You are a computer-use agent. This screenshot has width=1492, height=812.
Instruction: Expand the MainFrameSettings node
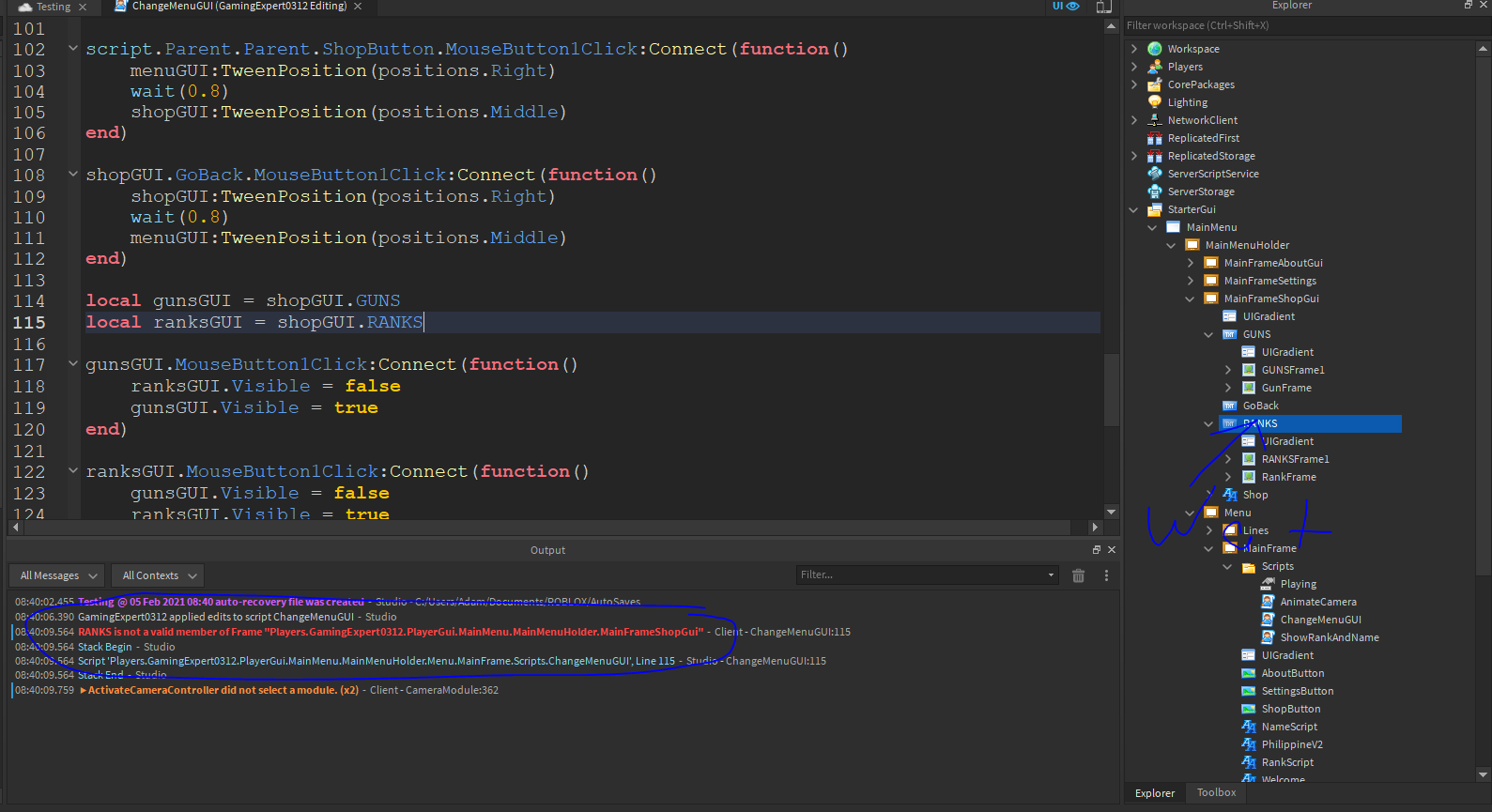click(x=1191, y=281)
